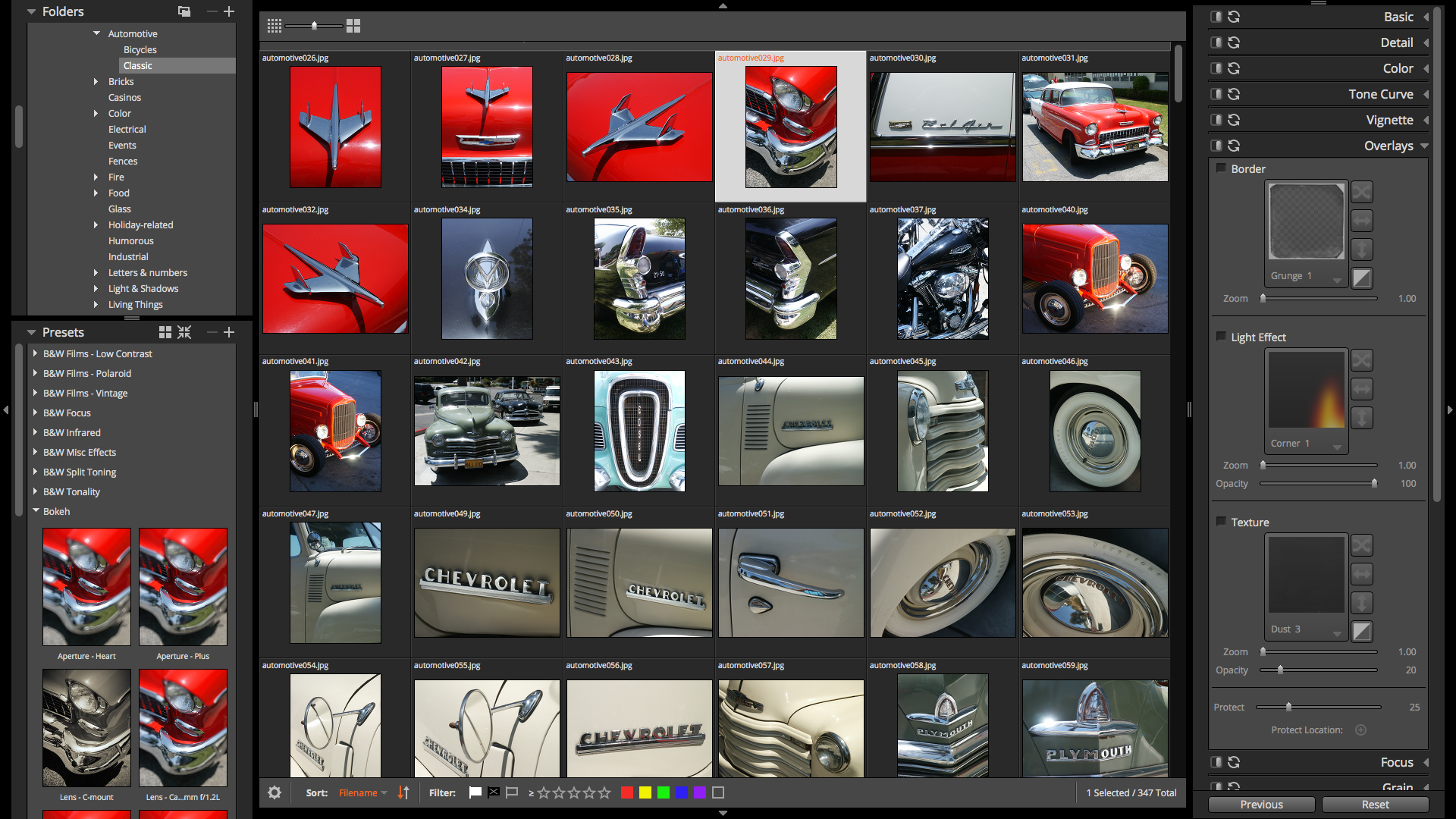Screen dimensions: 1456x819
Task: Filter by the red color label
Action: click(x=626, y=792)
